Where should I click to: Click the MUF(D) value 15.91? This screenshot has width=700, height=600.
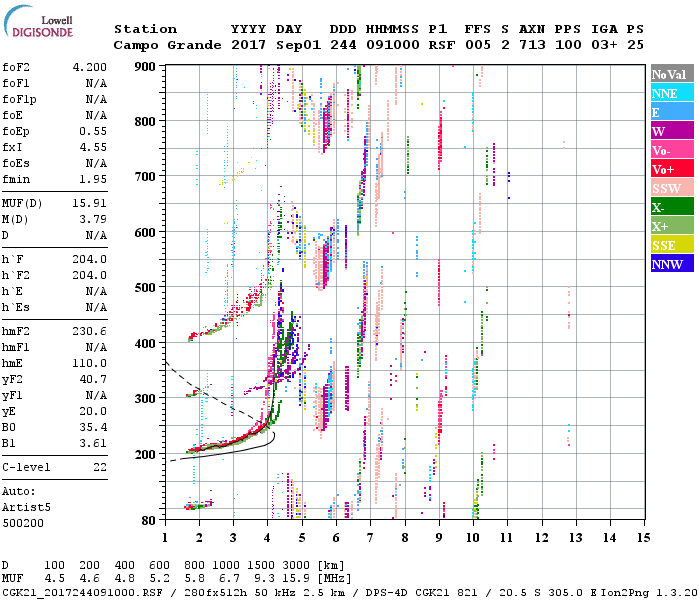tap(90, 203)
